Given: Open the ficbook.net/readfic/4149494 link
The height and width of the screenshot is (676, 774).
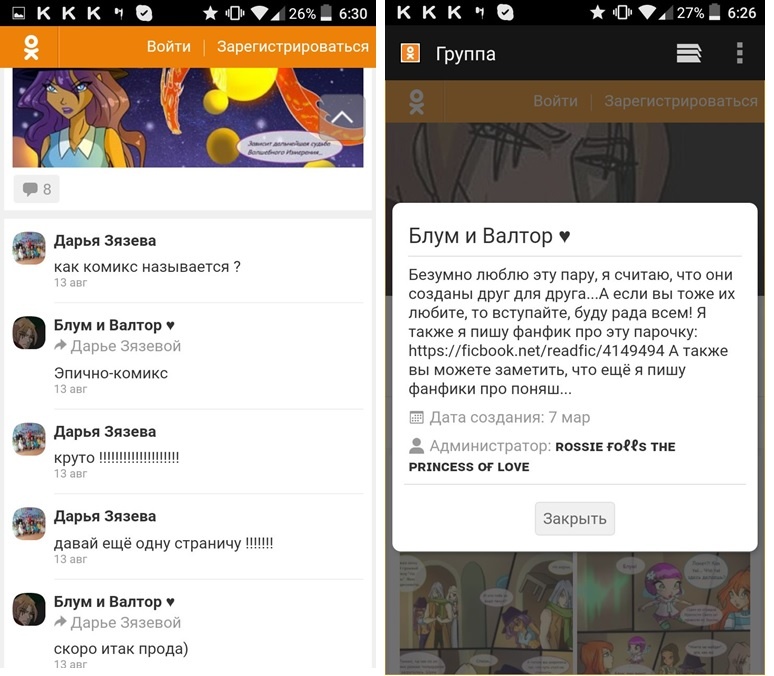Looking at the screenshot, I should click(536, 351).
